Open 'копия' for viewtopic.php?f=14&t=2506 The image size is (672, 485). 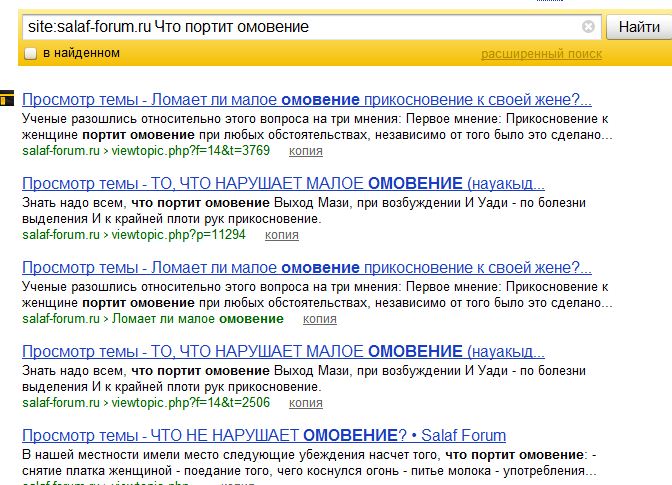[x=306, y=403]
